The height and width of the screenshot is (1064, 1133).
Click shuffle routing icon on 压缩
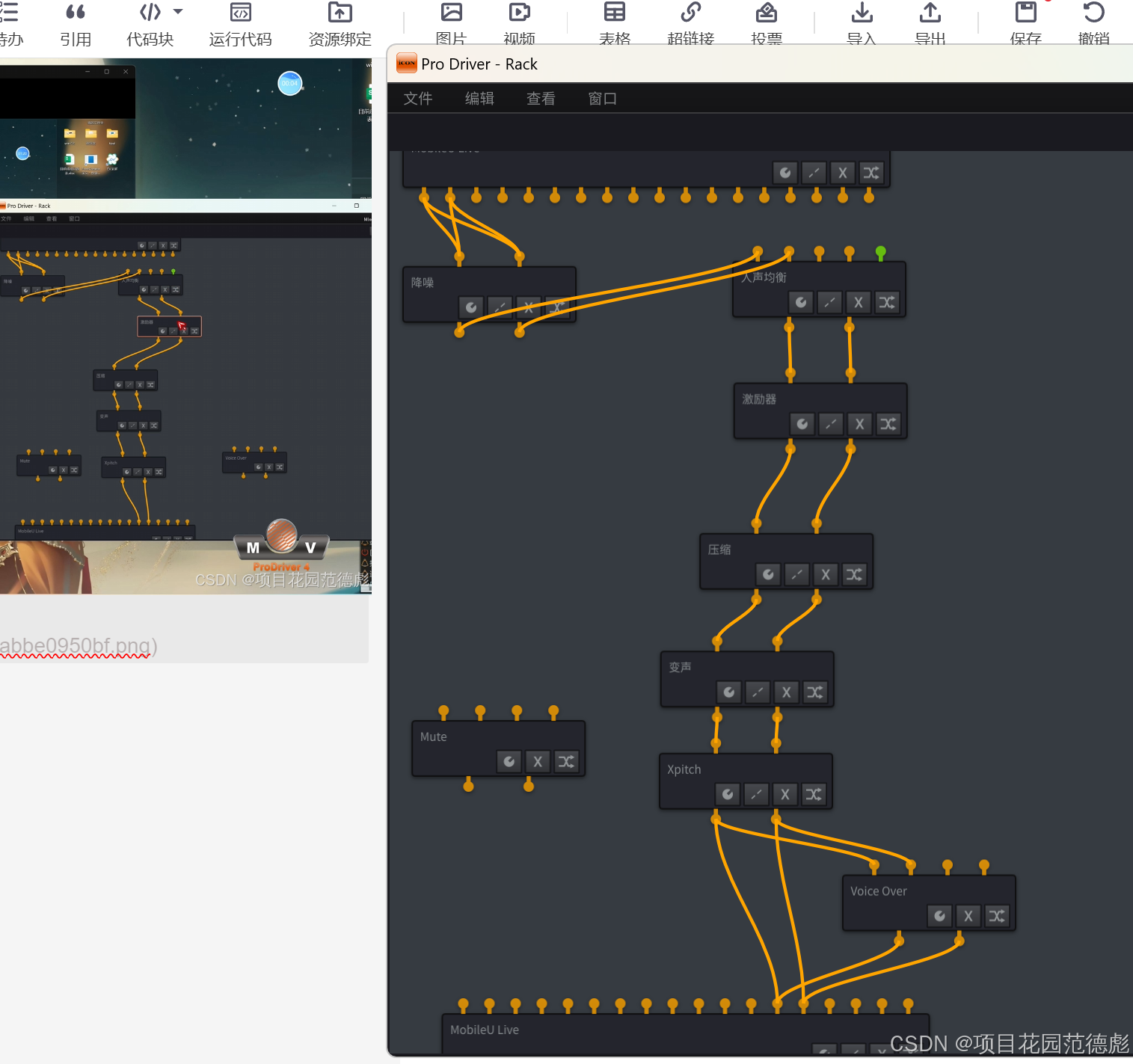pyautogui.click(x=854, y=574)
